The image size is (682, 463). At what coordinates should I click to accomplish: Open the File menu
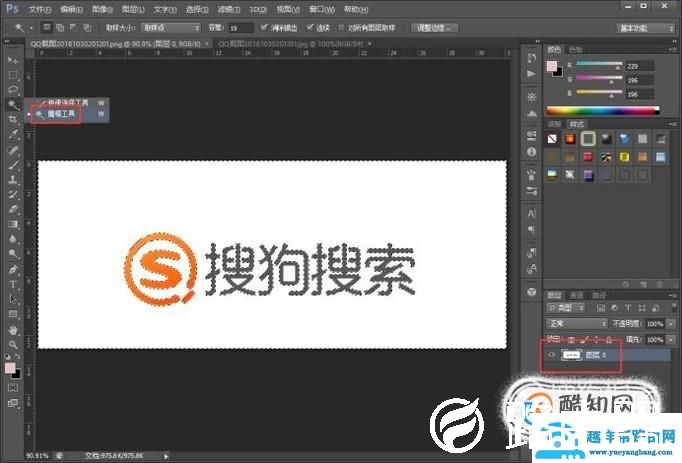coord(40,9)
